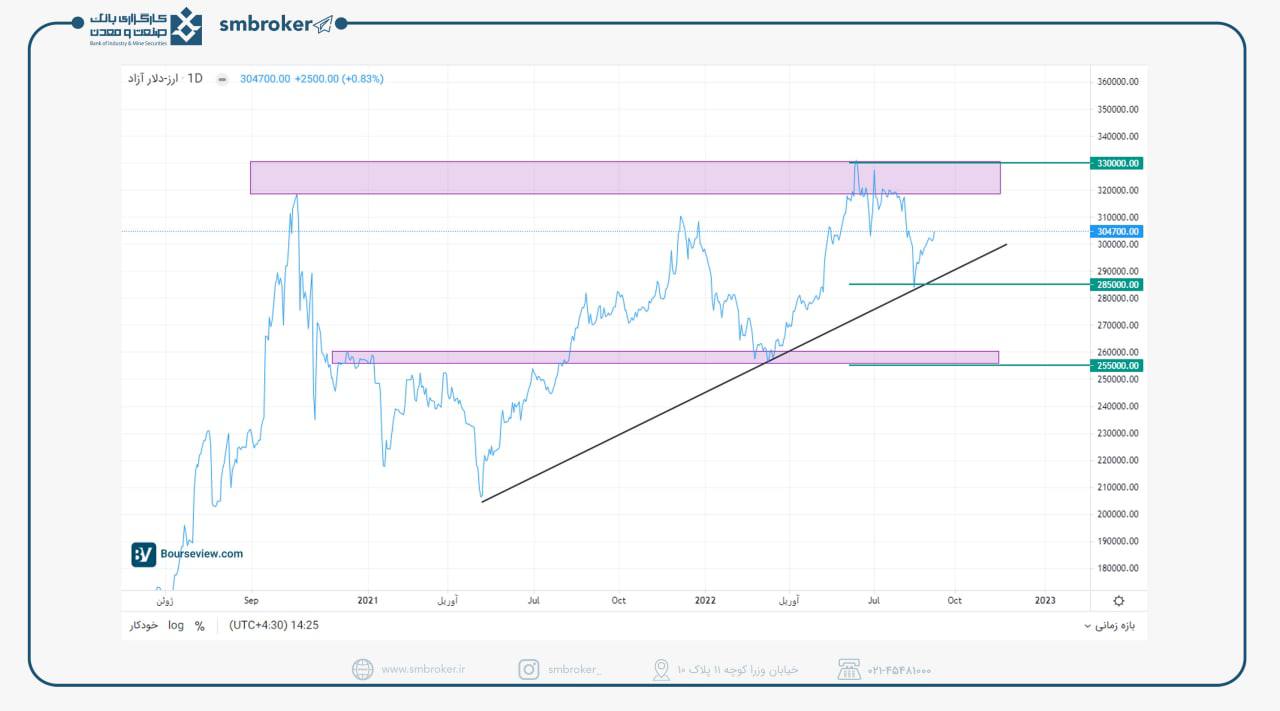Open the ارز-دلار آزاد symbol title
1280x711 pixels.
(152, 78)
